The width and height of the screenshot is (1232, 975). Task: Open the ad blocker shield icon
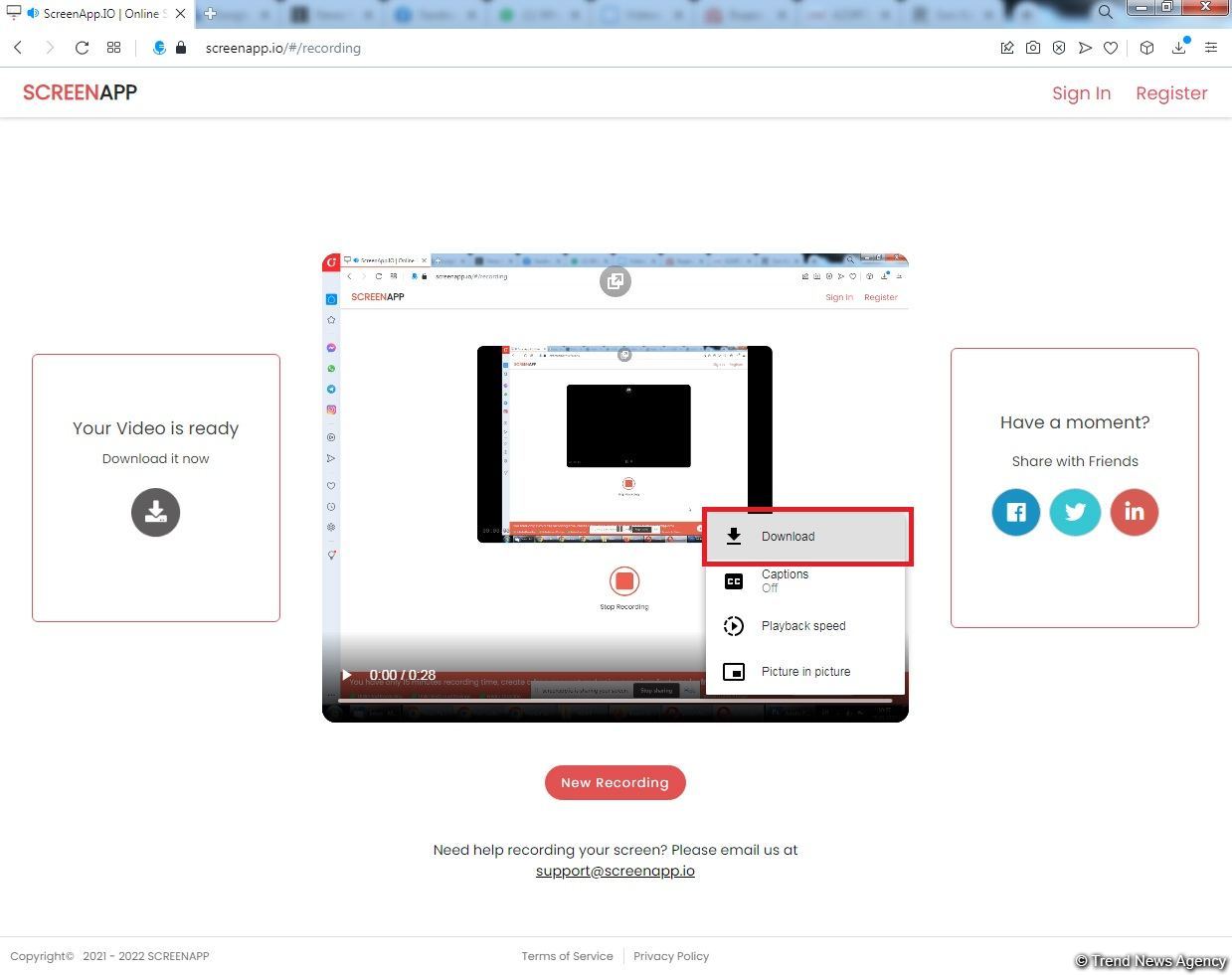coord(1059,48)
